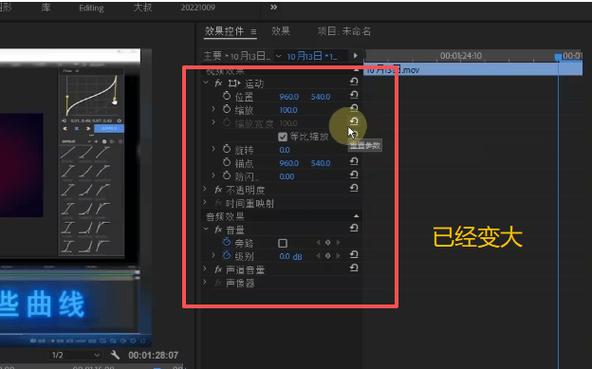592x369 pixels.
Task: Select the 大叔 workspace
Action: (x=143, y=8)
